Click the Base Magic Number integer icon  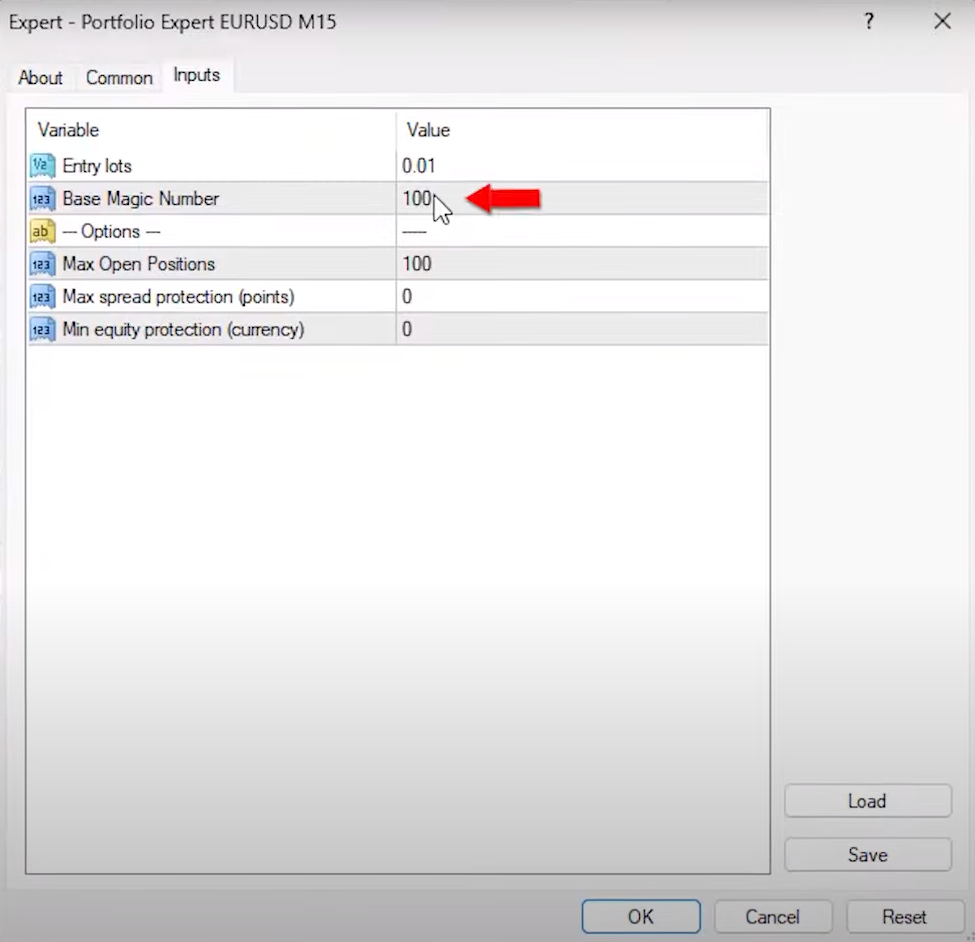[42, 199]
